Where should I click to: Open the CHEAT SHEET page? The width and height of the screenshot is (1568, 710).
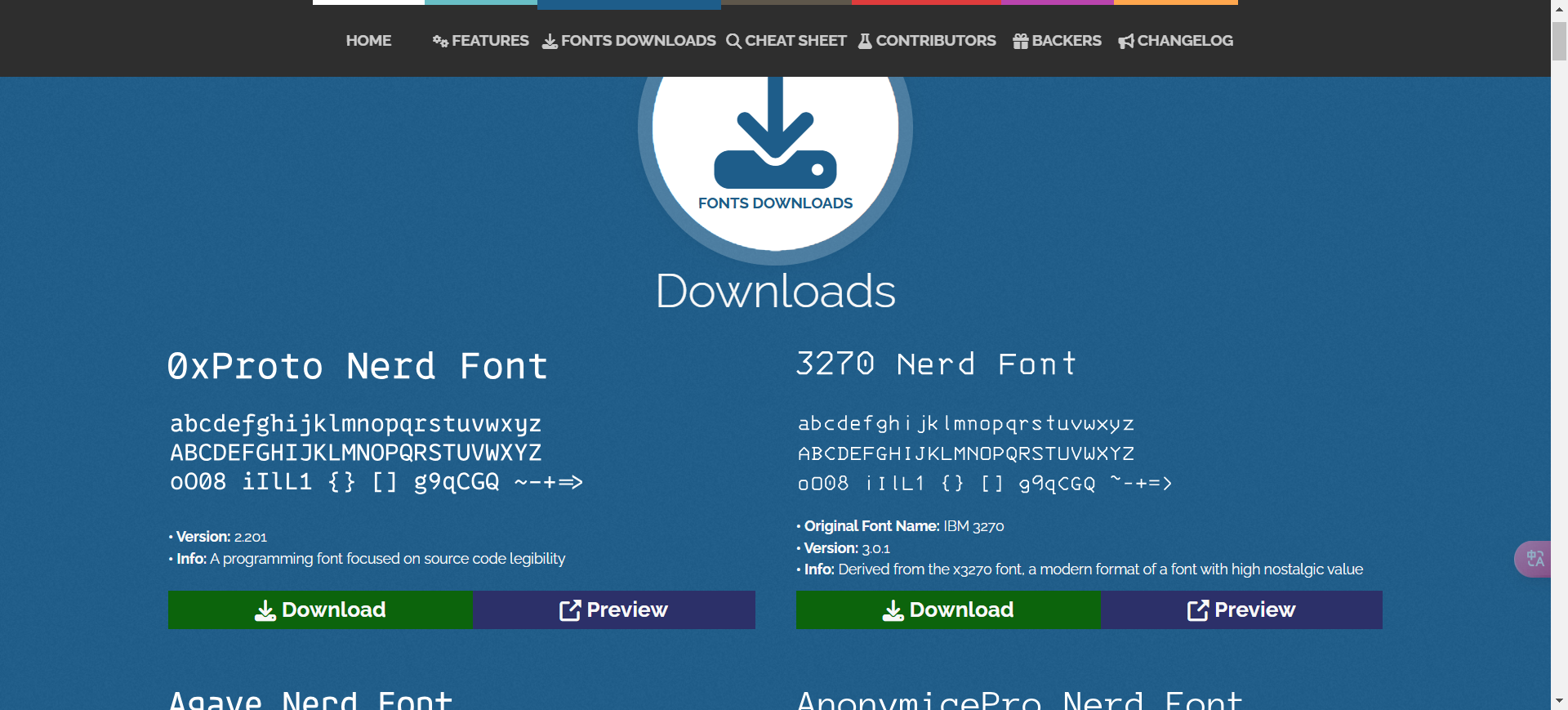click(x=786, y=41)
